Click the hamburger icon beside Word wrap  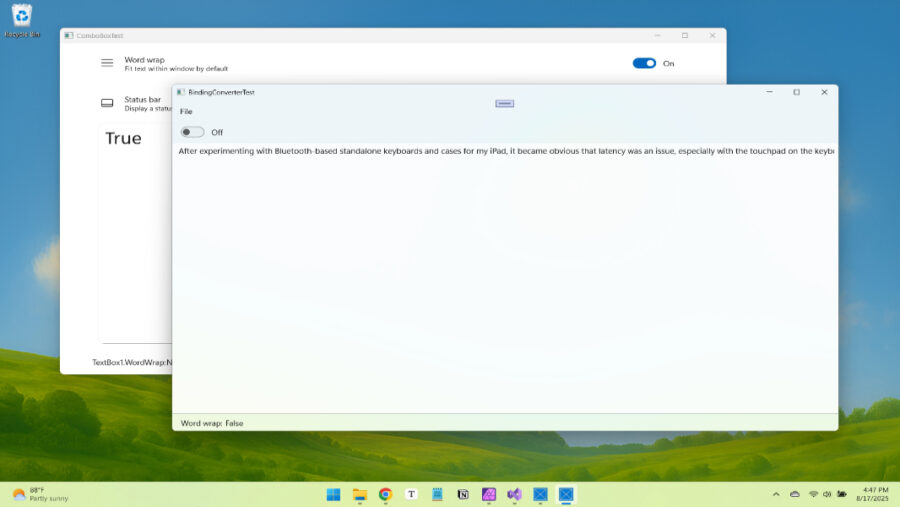click(107, 63)
